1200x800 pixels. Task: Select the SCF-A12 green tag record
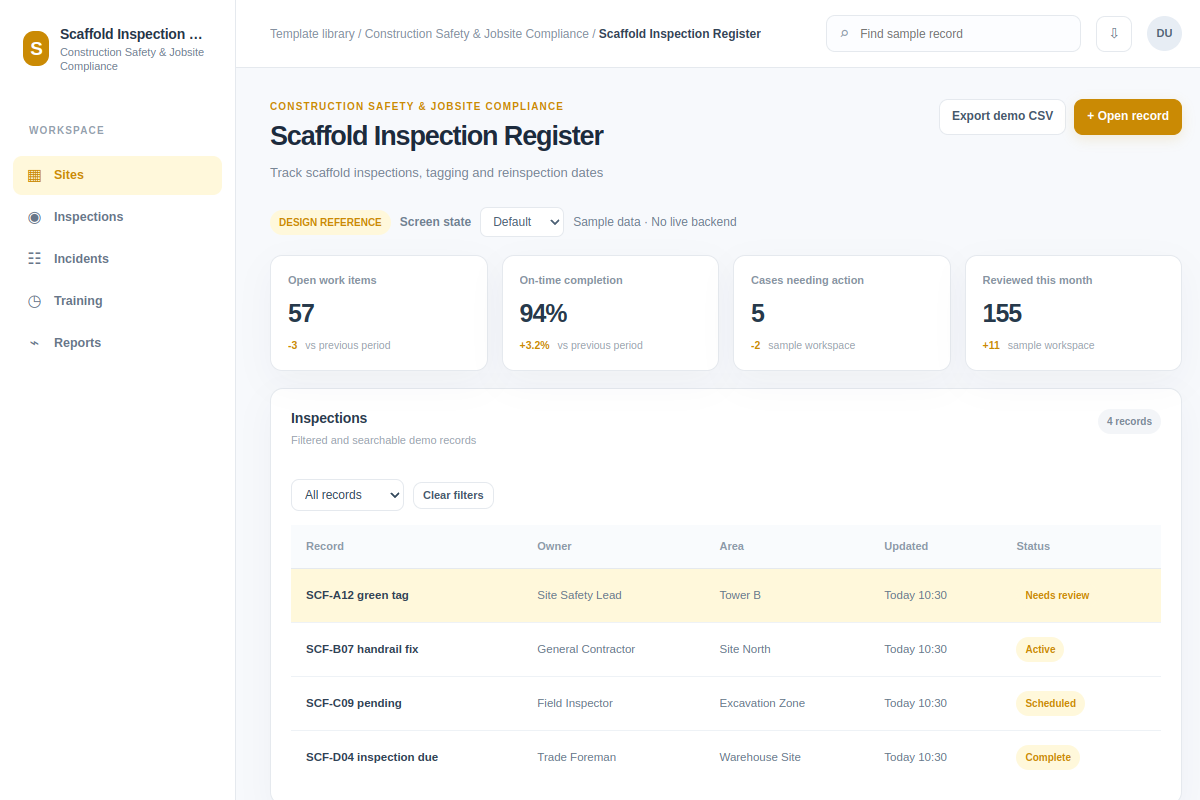pyautogui.click(x=726, y=595)
